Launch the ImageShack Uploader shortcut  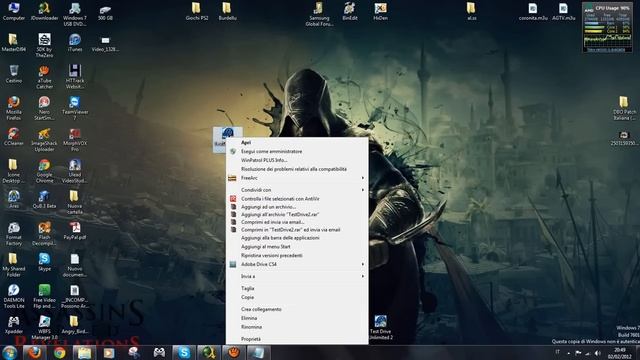[44, 140]
